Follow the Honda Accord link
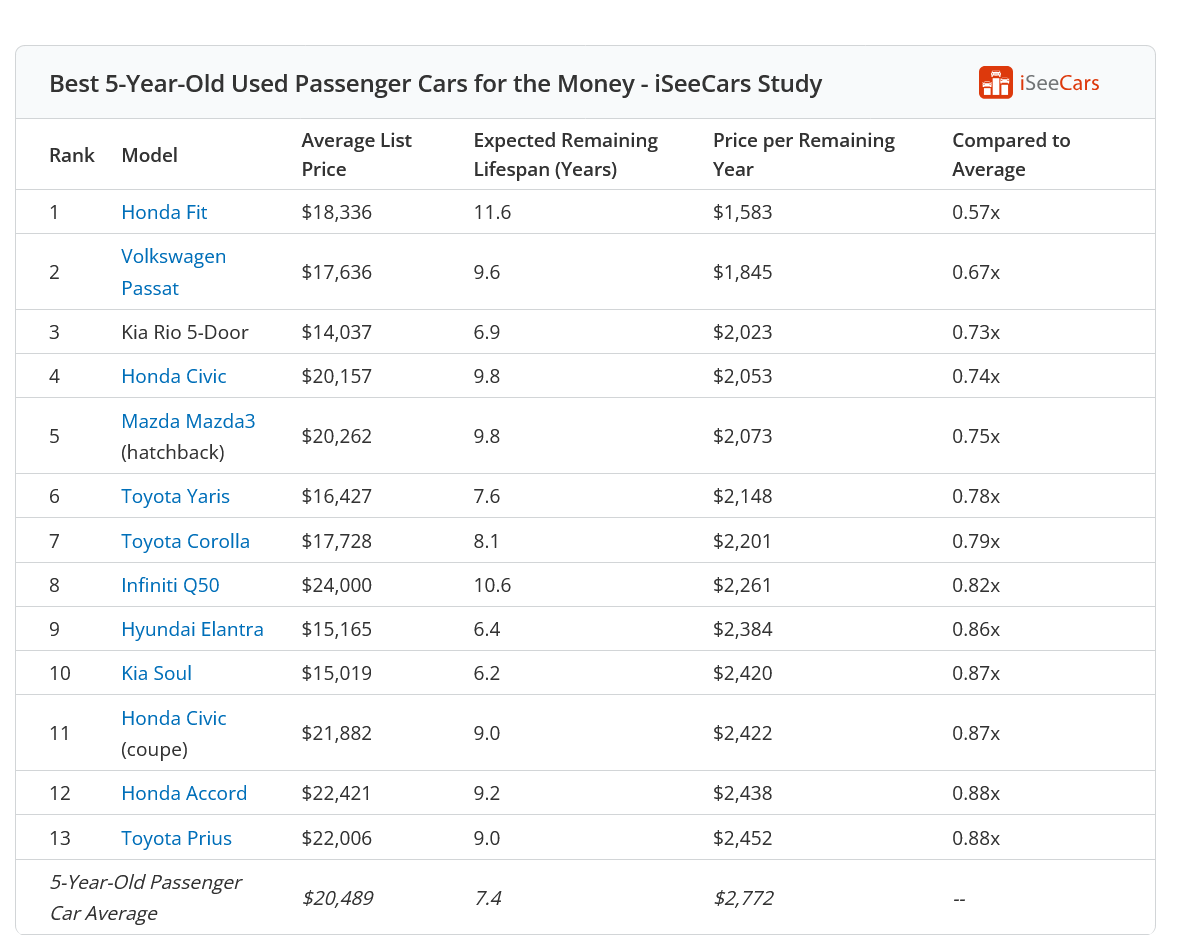Image resolution: width=1177 pixels, height=952 pixels. (x=184, y=793)
